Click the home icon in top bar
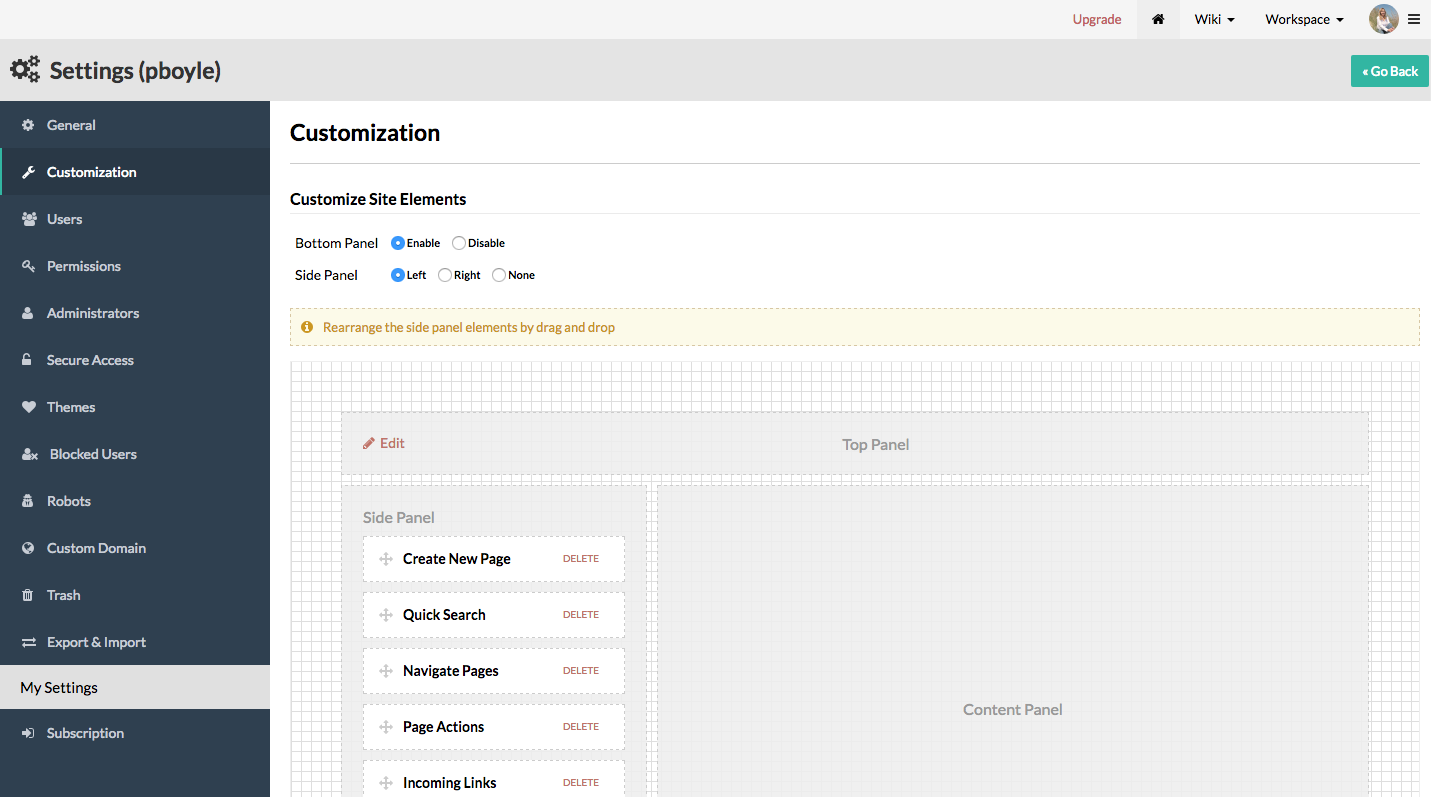This screenshot has width=1431, height=797. [x=1158, y=19]
